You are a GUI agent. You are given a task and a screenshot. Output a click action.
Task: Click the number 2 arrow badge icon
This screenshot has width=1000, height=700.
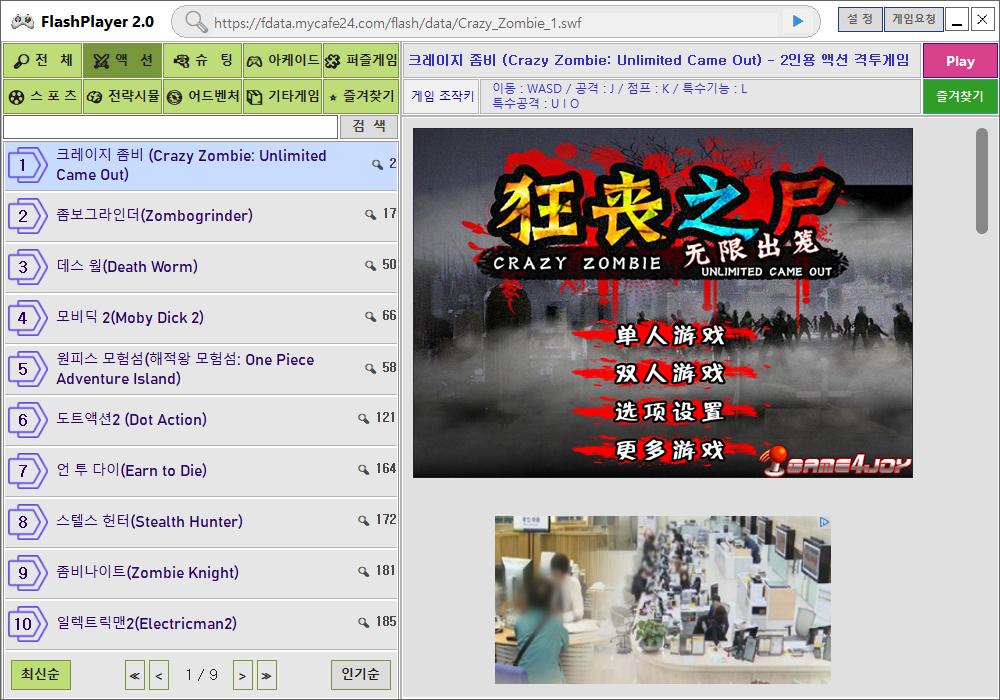(27, 216)
